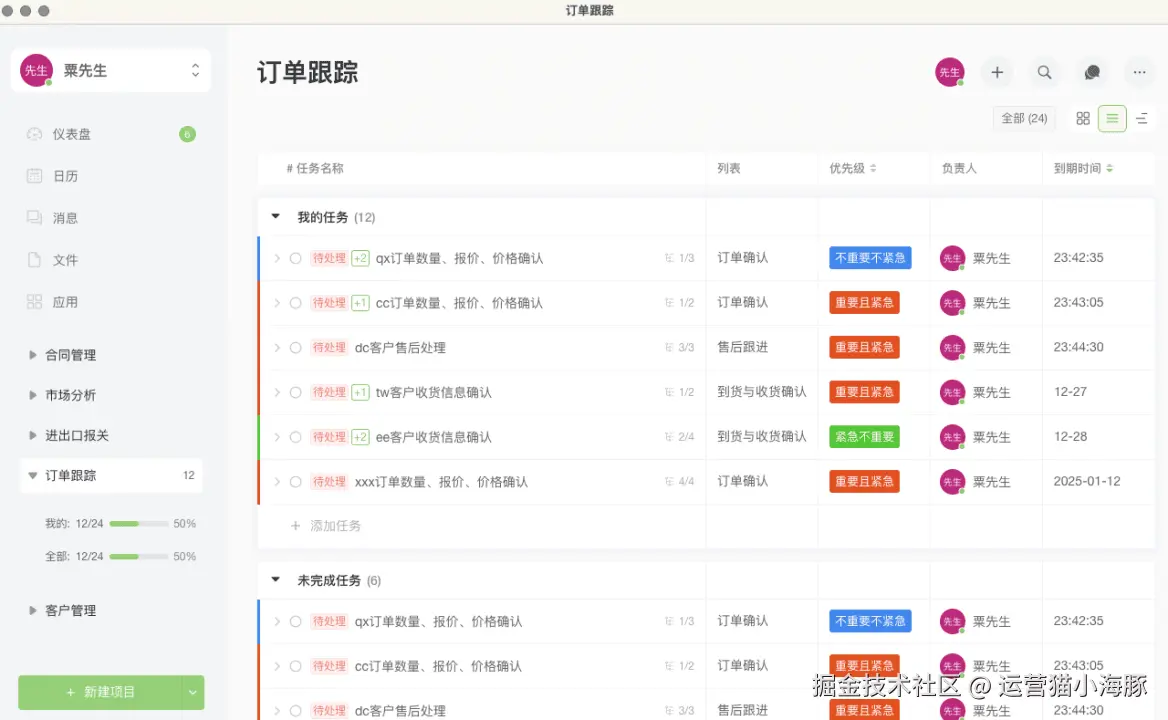Image resolution: width=1168 pixels, height=720 pixels.
Task: Check off the ee客户收货信息确认 task
Action: click(296, 437)
